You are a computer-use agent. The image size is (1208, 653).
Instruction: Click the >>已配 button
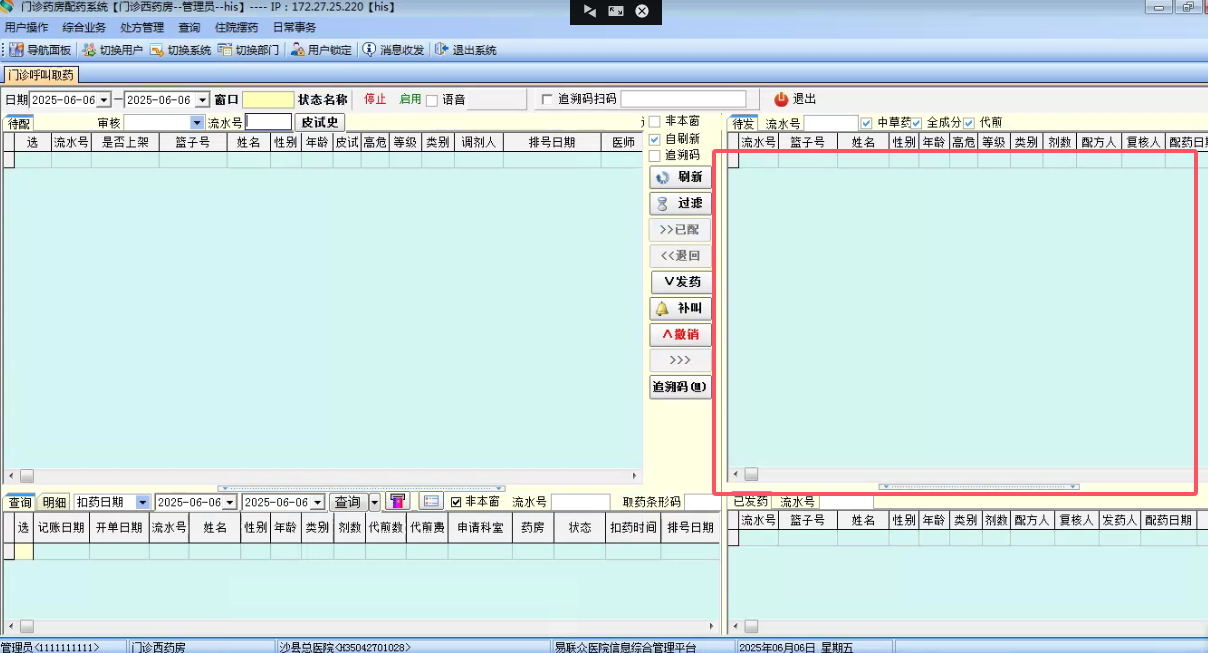pyautogui.click(x=680, y=229)
